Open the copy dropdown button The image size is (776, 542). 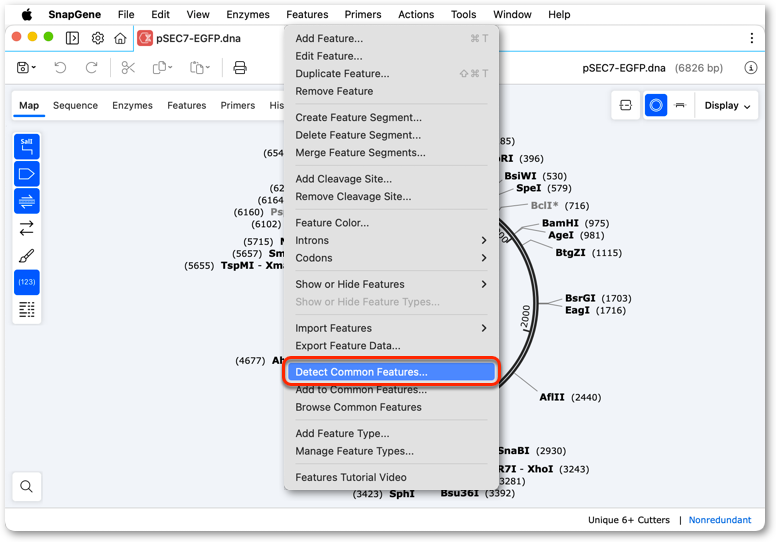pos(162,67)
